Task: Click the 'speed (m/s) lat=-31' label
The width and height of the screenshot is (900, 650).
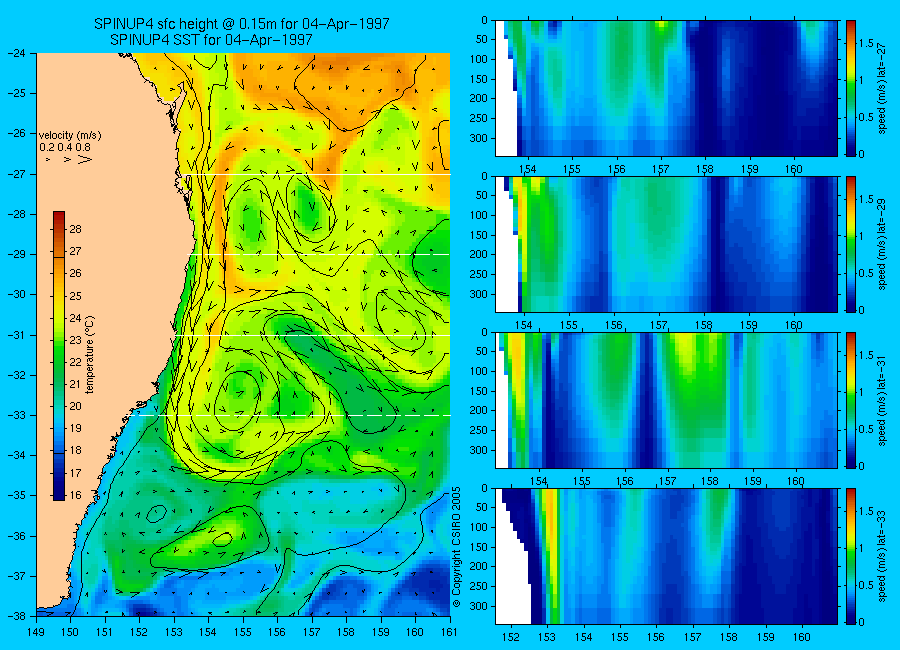Action: pos(882,402)
